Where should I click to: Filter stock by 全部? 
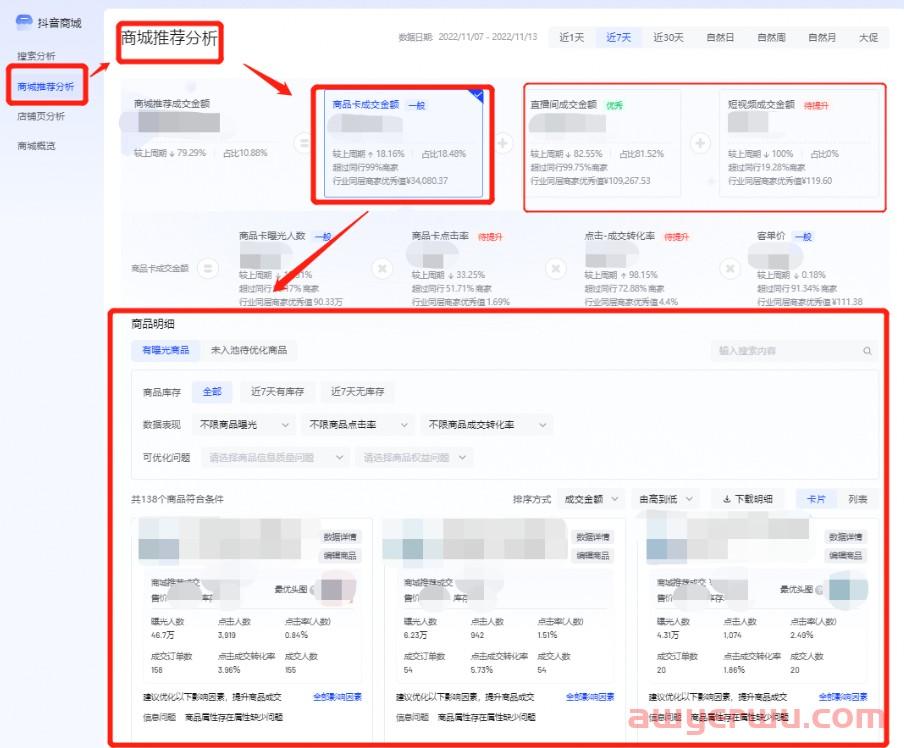[212, 392]
